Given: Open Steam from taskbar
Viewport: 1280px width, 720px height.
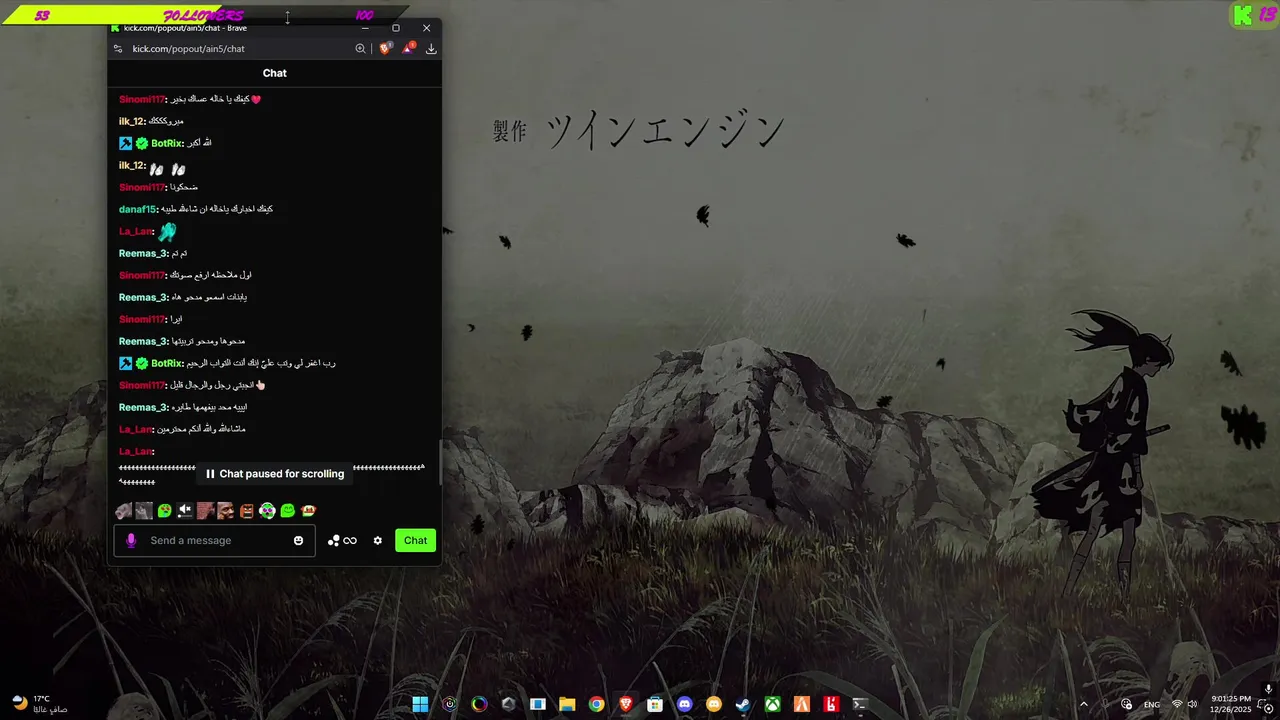Looking at the screenshot, I should tap(743, 704).
